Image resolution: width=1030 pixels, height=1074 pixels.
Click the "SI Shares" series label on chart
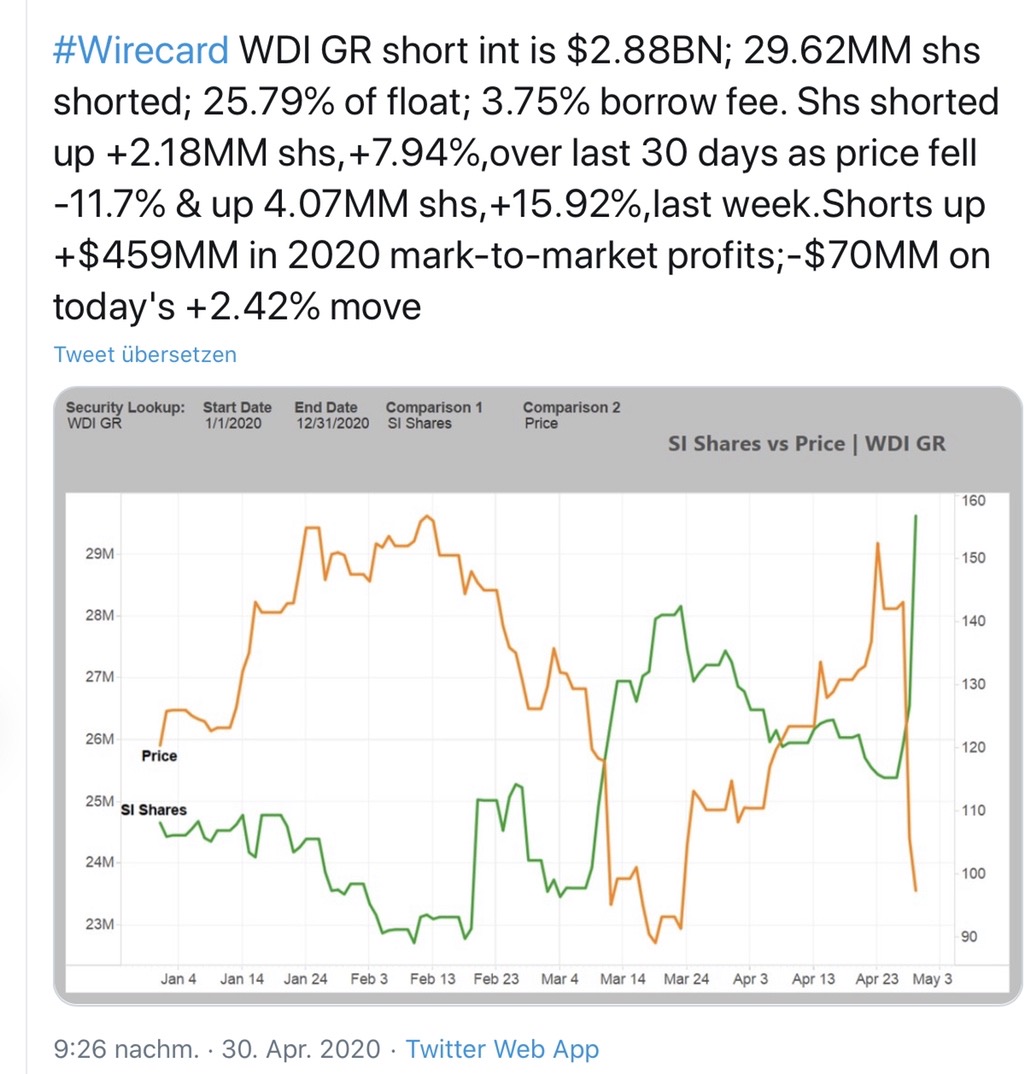pos(154,809)
